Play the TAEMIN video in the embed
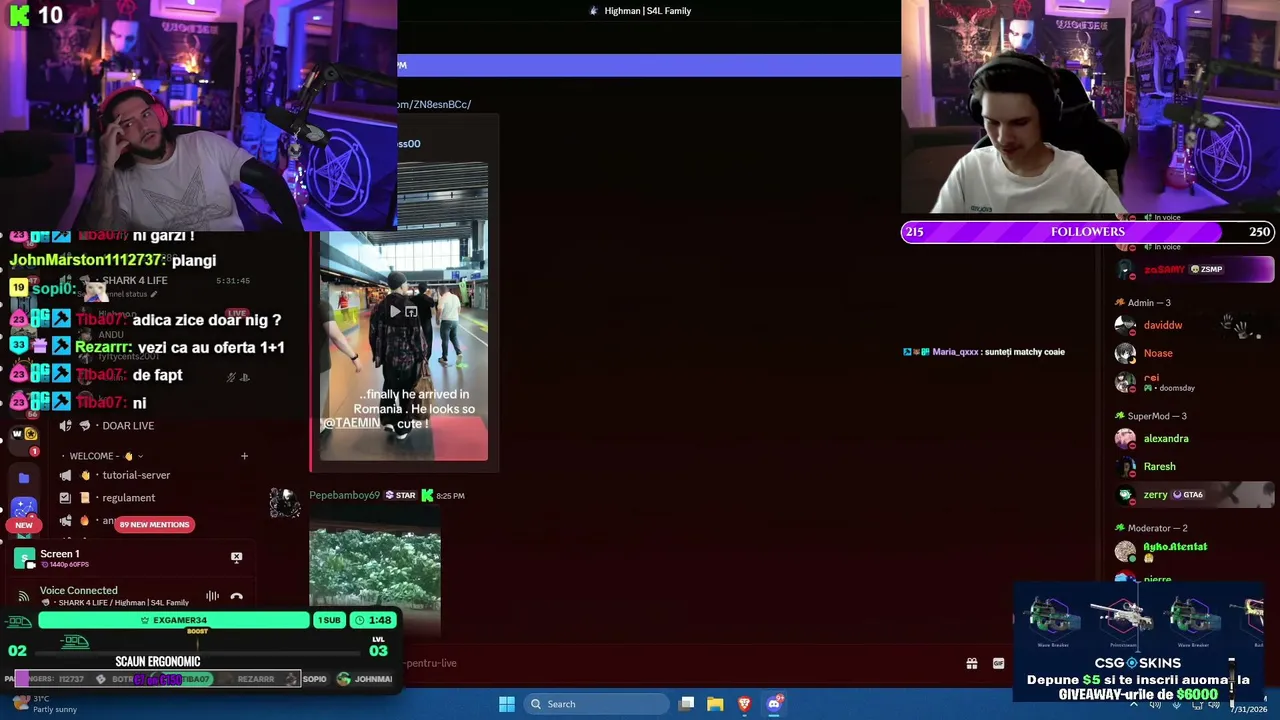 pos(395,311)
